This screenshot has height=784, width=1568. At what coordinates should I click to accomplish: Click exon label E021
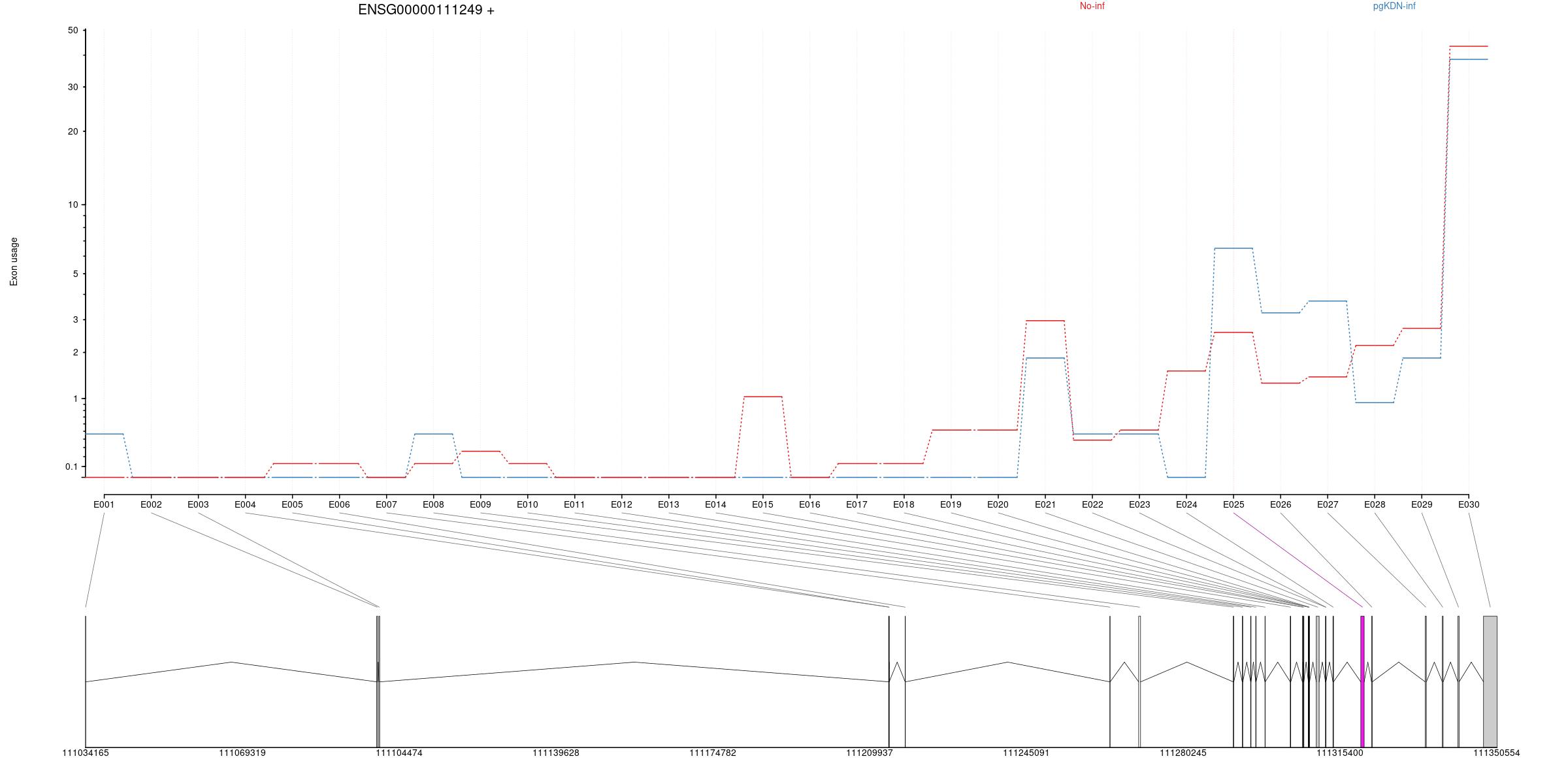coord(1045,504)
